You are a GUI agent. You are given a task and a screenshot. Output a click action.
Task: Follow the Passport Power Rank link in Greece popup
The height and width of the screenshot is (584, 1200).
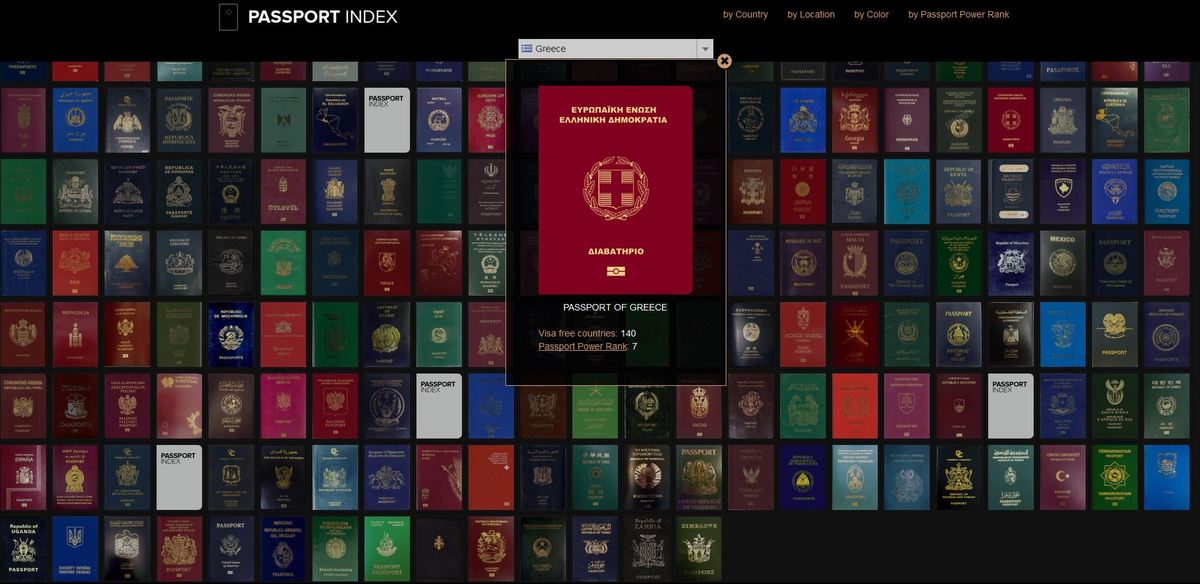582,346
